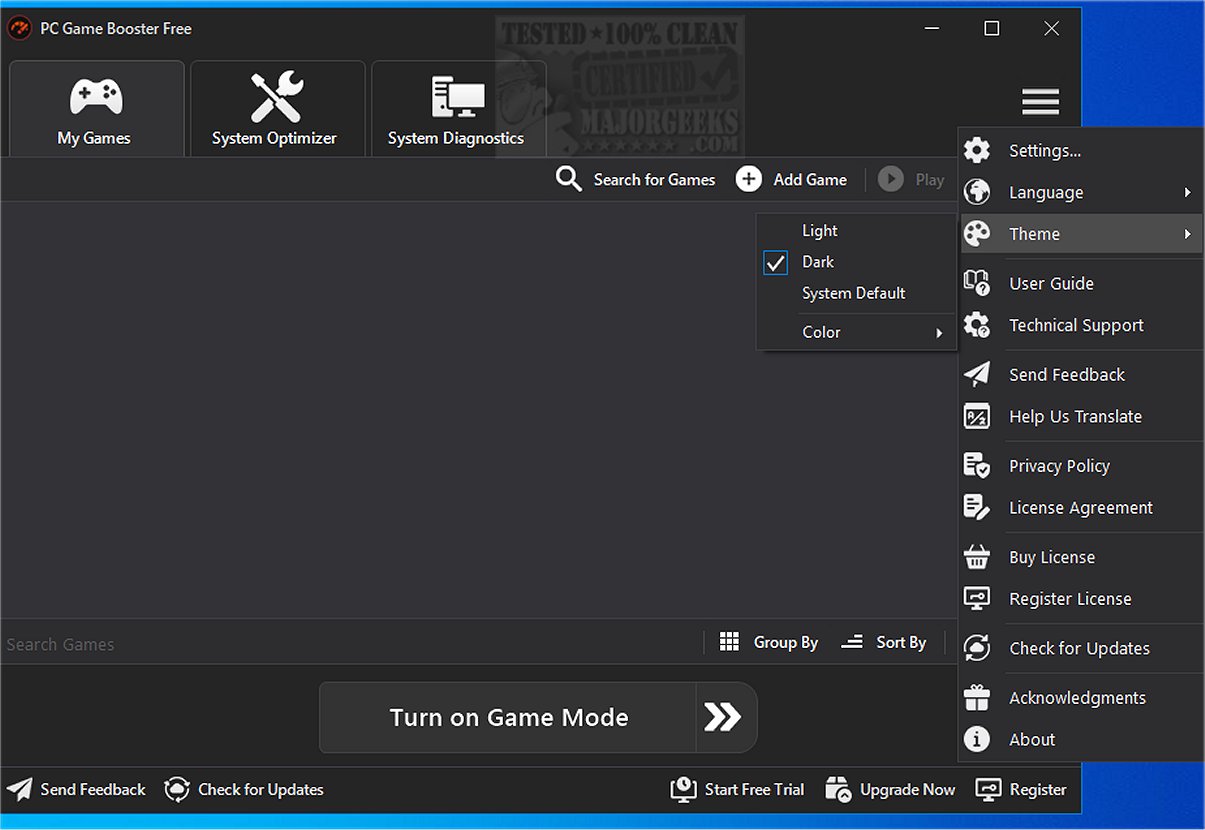Click the Register License monitor icon
This screenshot has height=830, width=1205.
point(977,598)
